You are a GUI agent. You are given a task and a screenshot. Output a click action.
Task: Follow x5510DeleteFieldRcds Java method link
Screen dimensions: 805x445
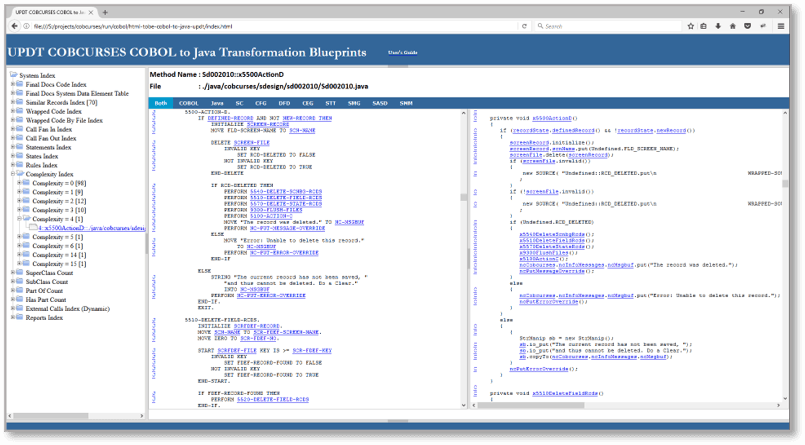(x=565, y=393)
